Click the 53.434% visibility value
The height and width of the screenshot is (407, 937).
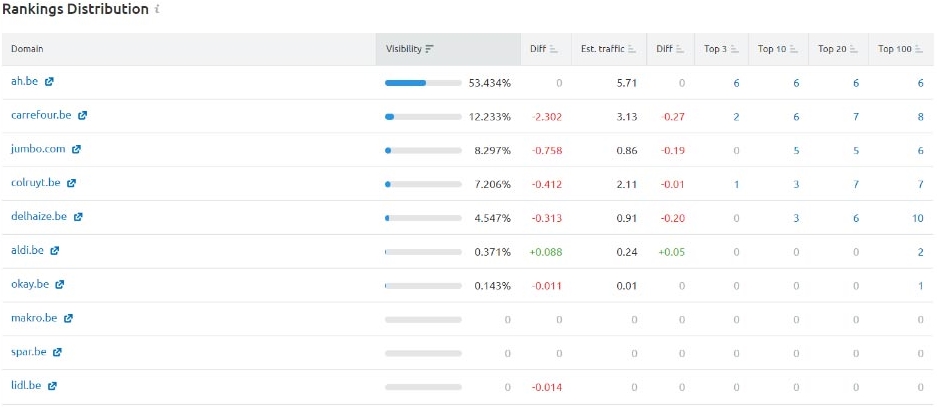point(489,83)
